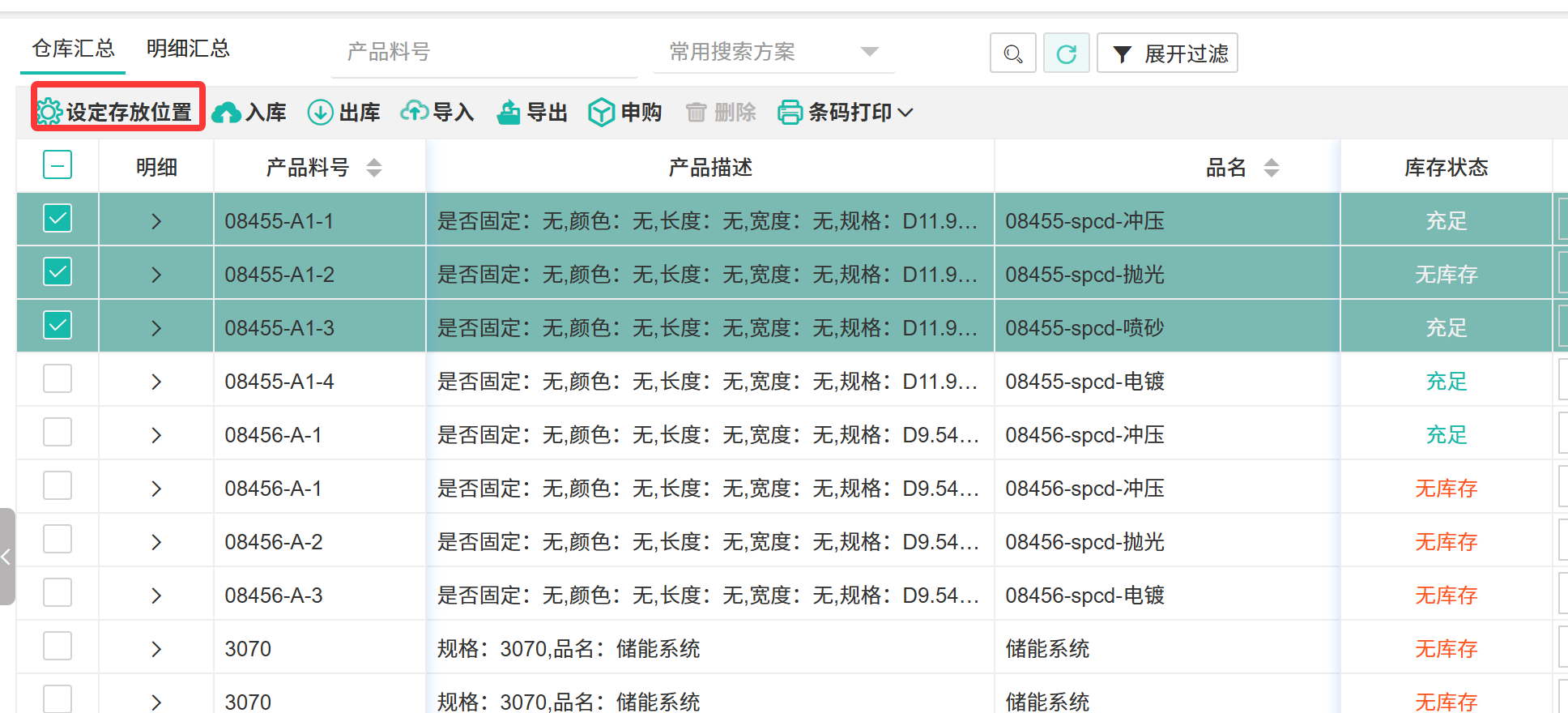Uncheck the row 08455-A1-1 checkbox

(x=58, y=219)
